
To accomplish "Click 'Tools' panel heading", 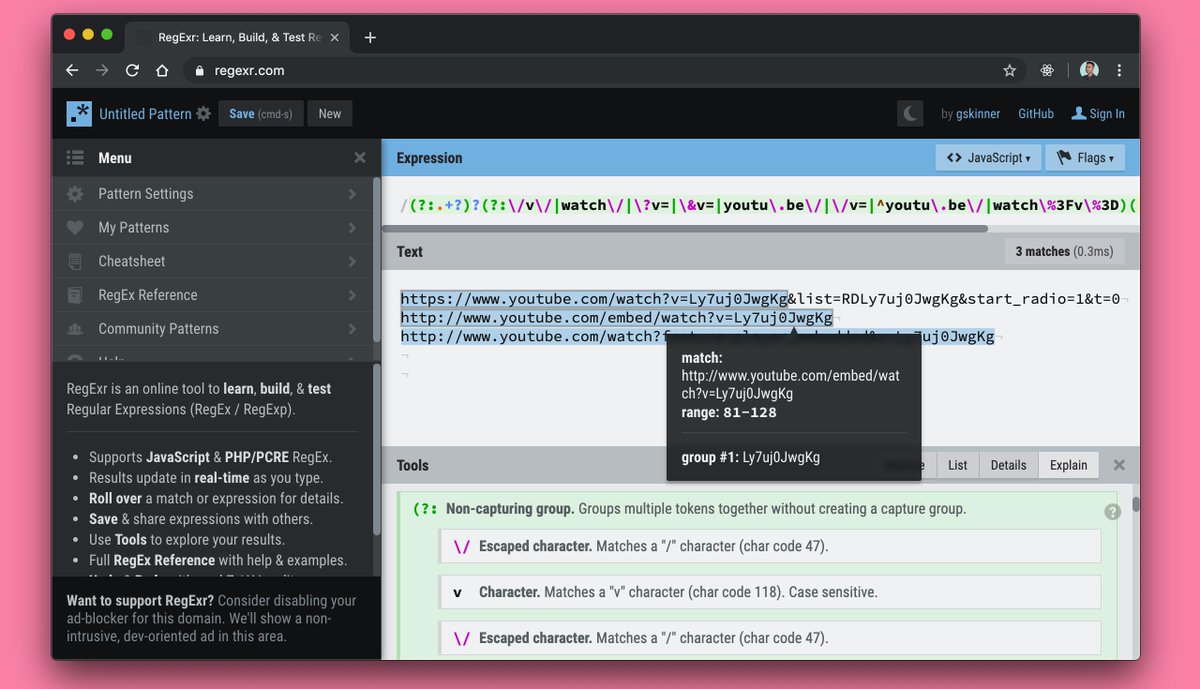I will [412, 465].
